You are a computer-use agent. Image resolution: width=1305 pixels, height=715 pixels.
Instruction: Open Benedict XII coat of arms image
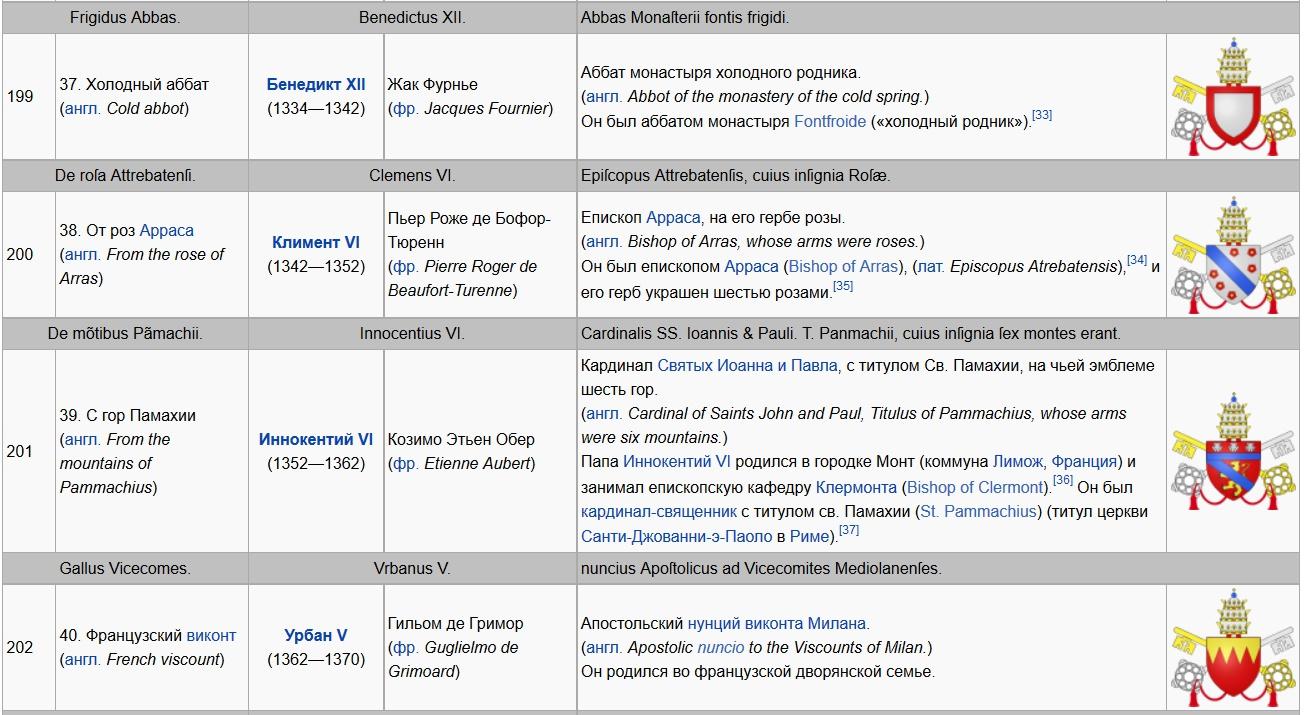(x=1233, y=96)
